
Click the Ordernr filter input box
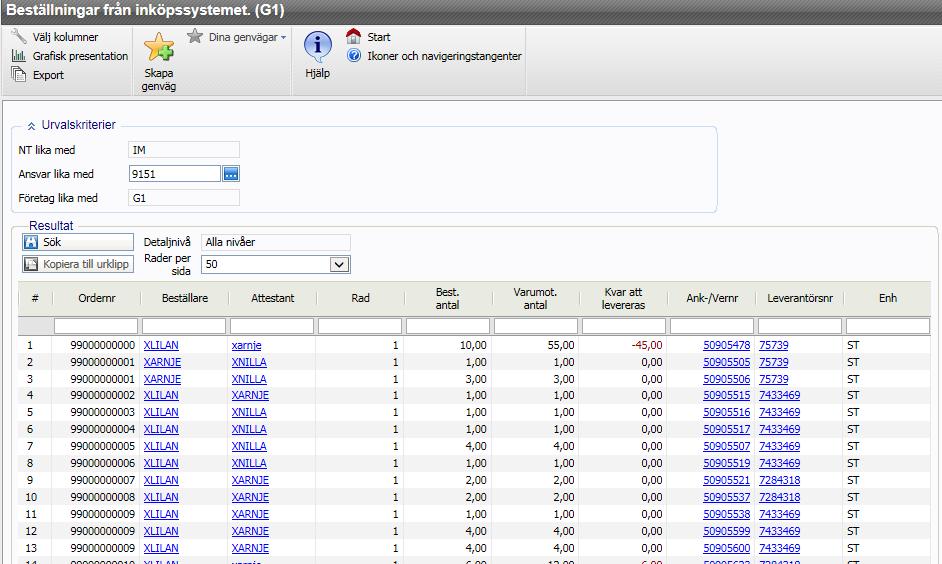[x=96, y=326]
